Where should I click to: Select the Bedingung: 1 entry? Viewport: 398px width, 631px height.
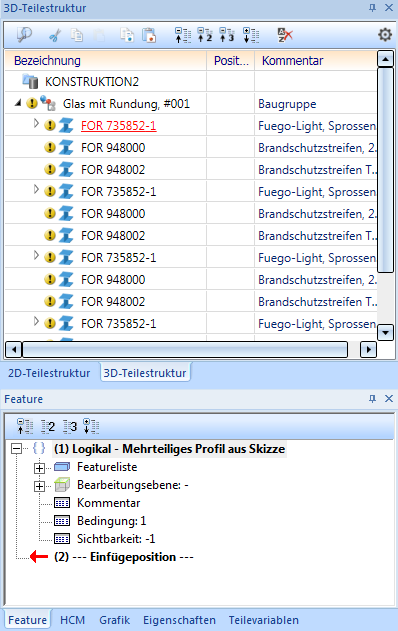point(111,521)
